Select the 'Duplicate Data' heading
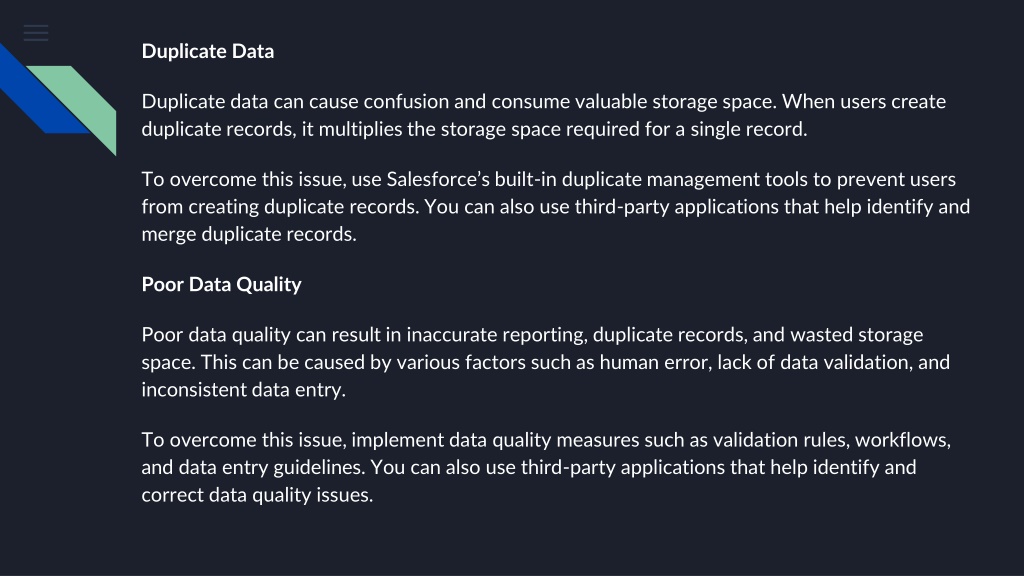The height and width of the screenshot is (576, 1024). click(x=208, y=51)
